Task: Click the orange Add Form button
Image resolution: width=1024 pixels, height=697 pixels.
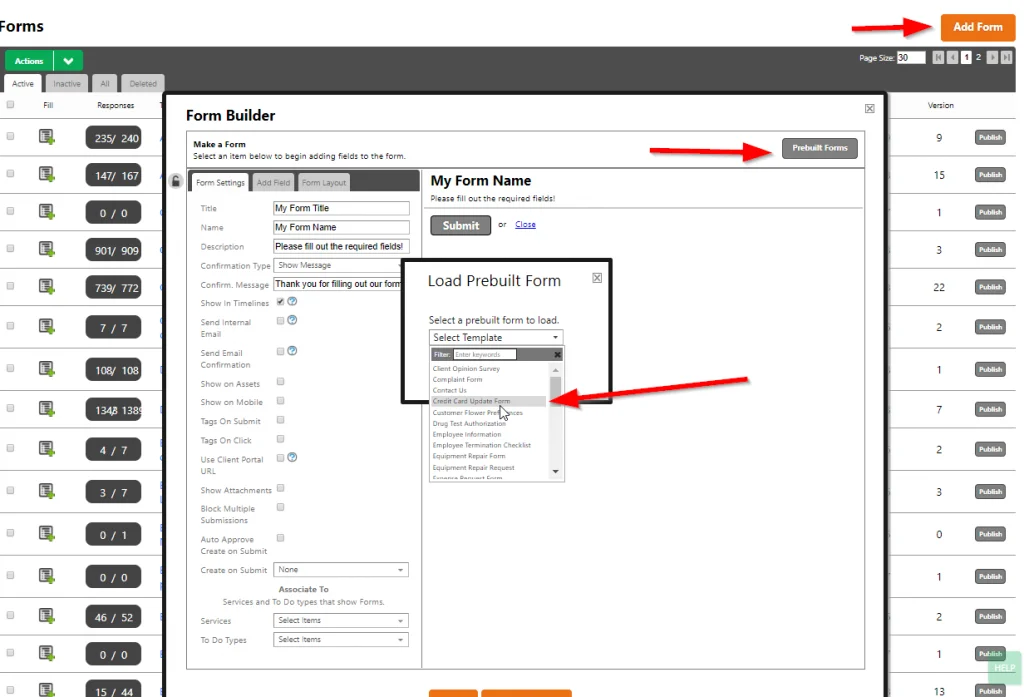Action: [x=976, y=27]
